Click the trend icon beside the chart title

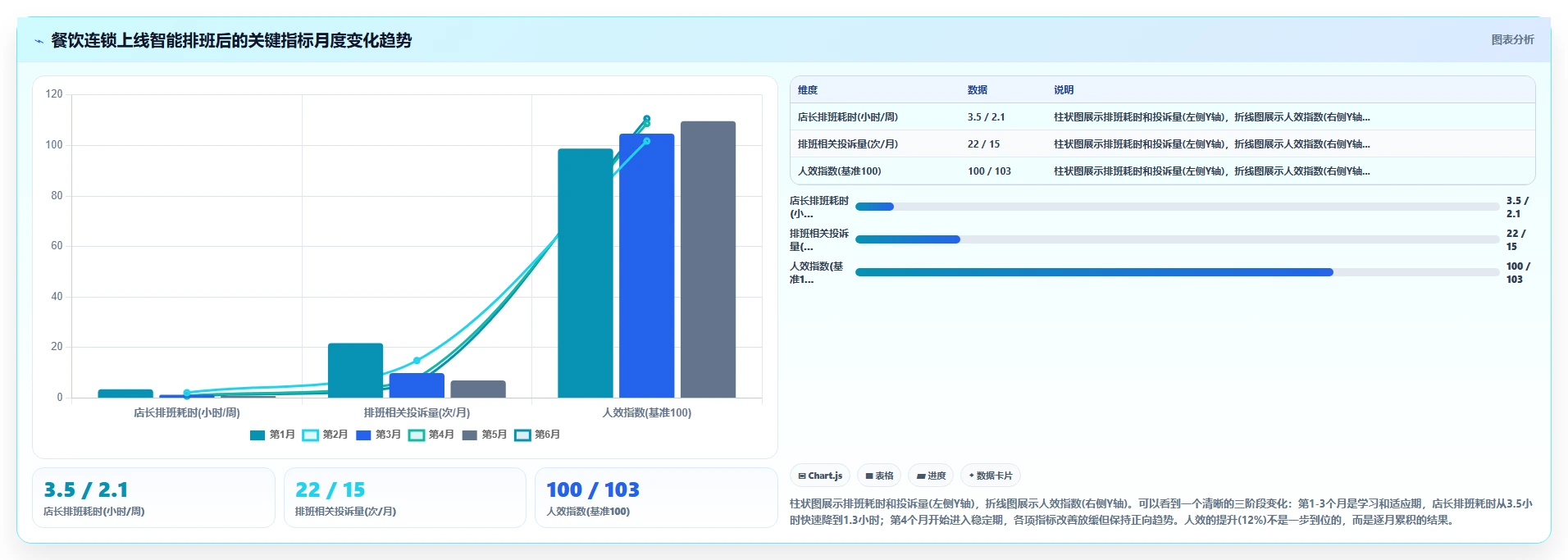[39, 41]
